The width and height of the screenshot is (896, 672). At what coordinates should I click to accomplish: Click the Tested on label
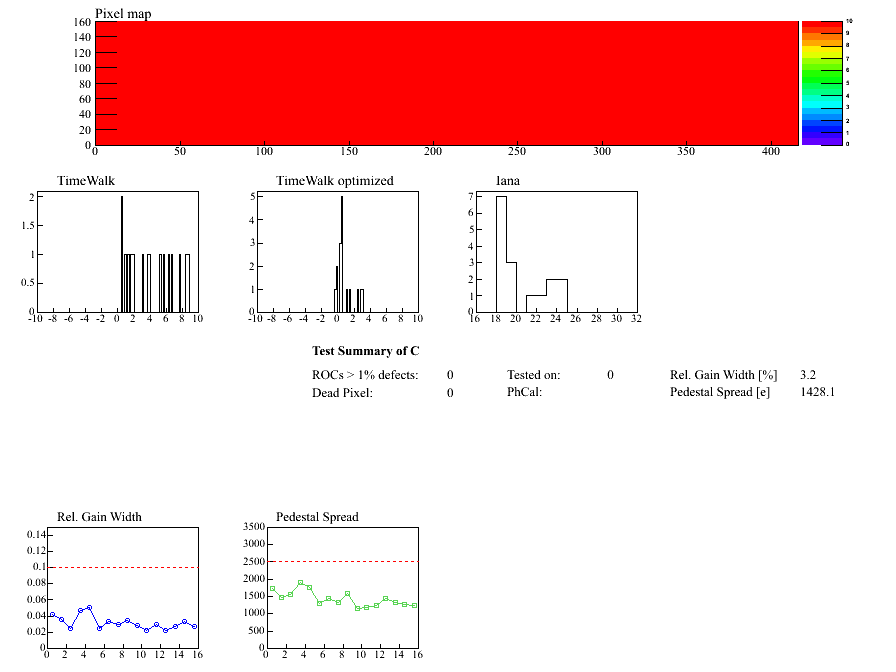[x=533, y=375]
